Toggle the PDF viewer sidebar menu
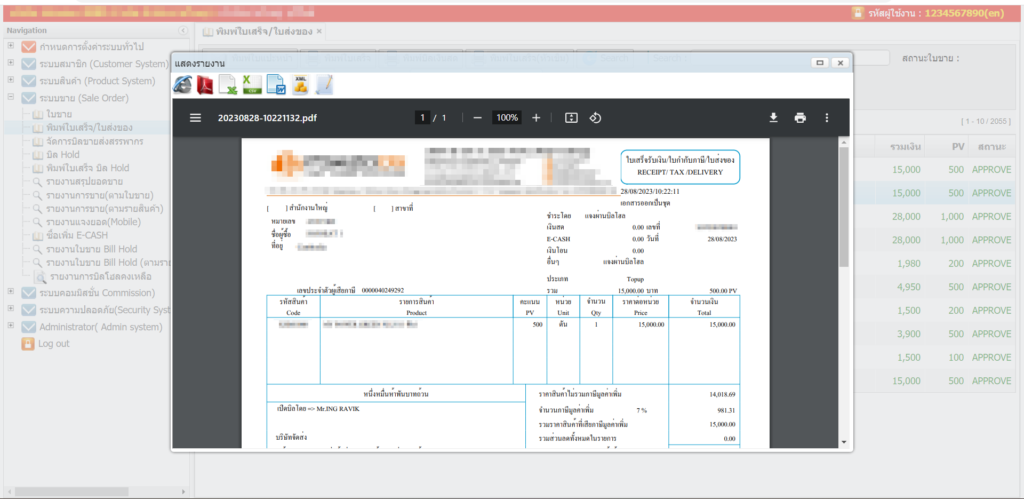The width and height of the screenshot is (1024, 499). pos(195,117)
